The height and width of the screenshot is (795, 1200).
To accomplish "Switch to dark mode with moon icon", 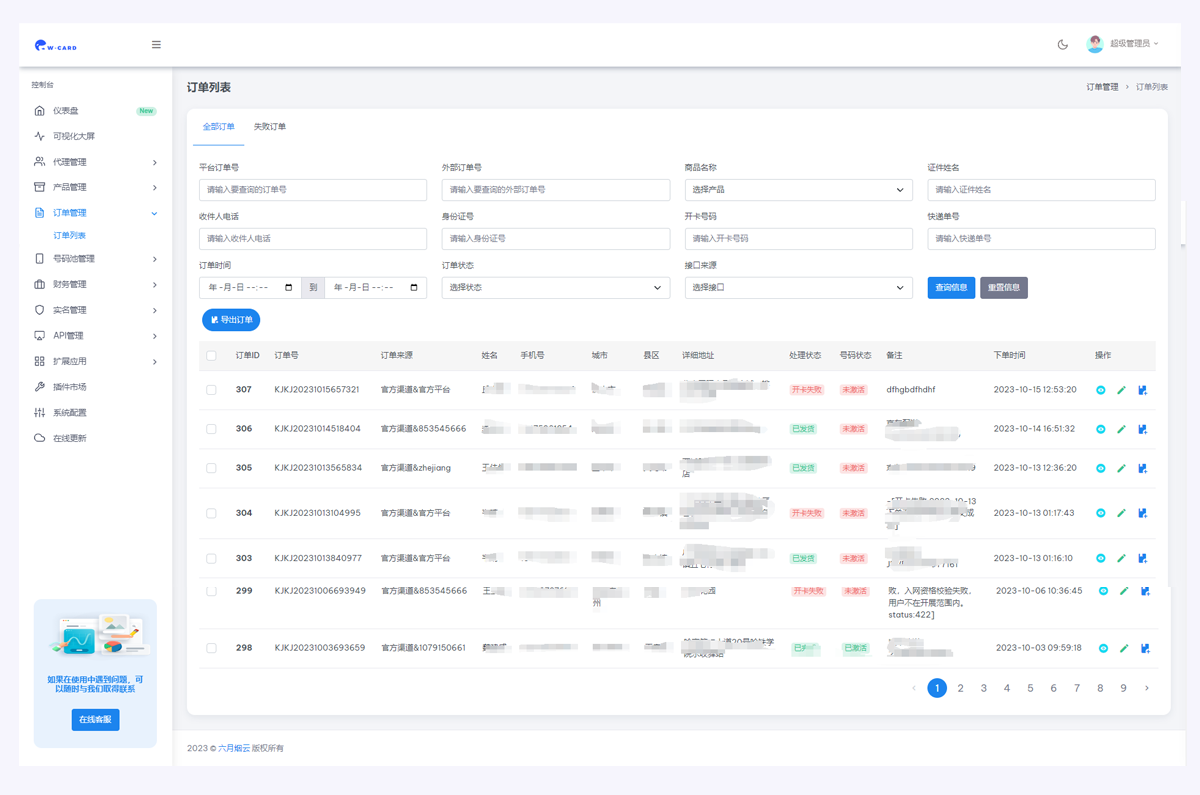I will (1063, 44).
